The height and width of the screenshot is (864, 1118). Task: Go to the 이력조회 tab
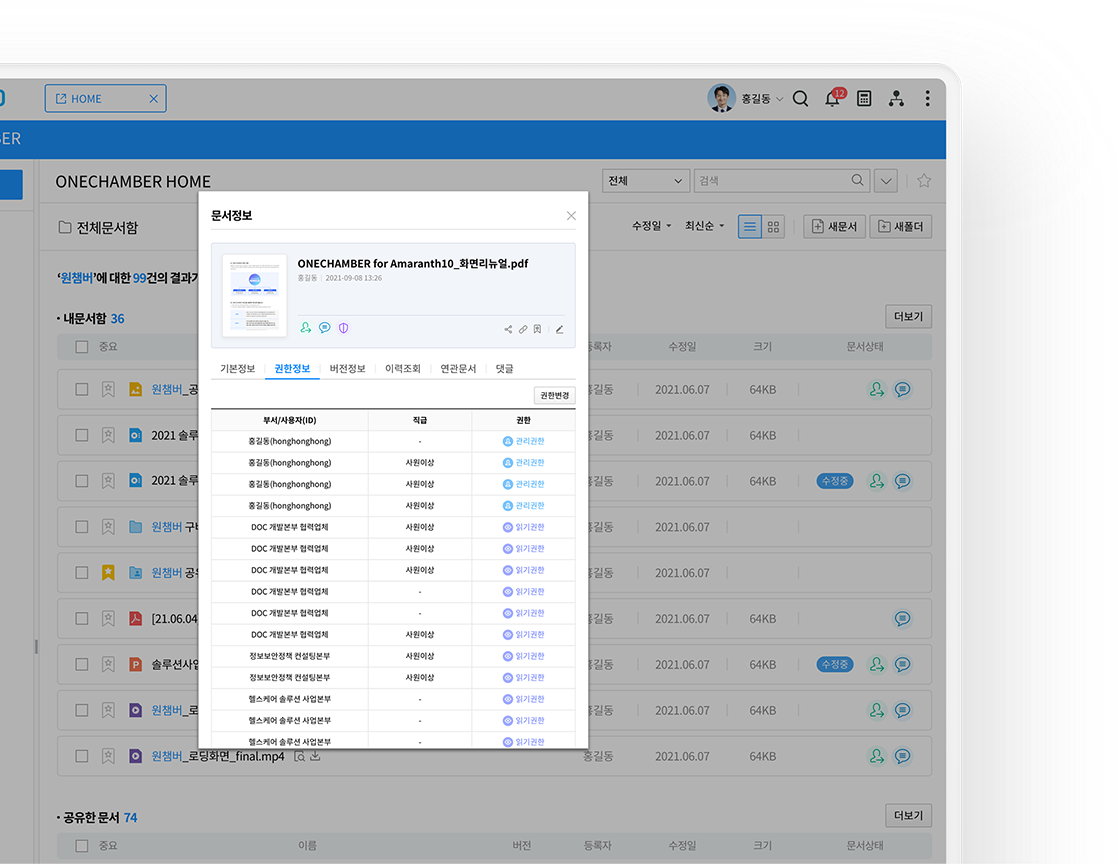pyautogui.click(x=403, y=369)
